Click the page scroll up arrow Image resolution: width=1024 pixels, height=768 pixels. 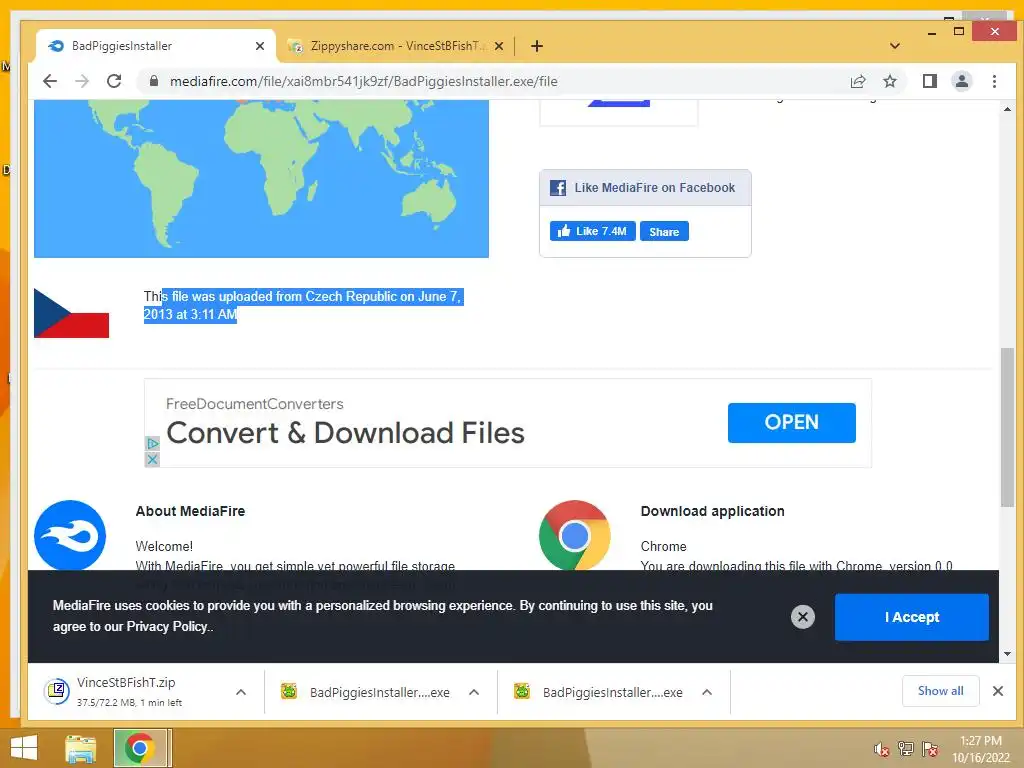[1007, 109]
